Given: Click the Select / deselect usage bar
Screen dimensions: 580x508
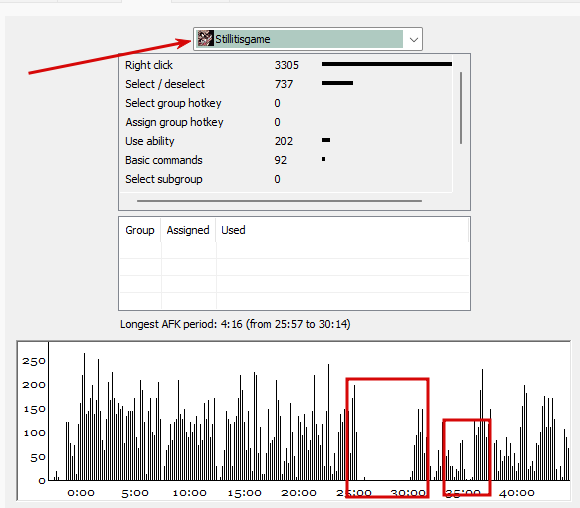Looking at the screenshot, I should pyautogui.click(x=337, y=83).
